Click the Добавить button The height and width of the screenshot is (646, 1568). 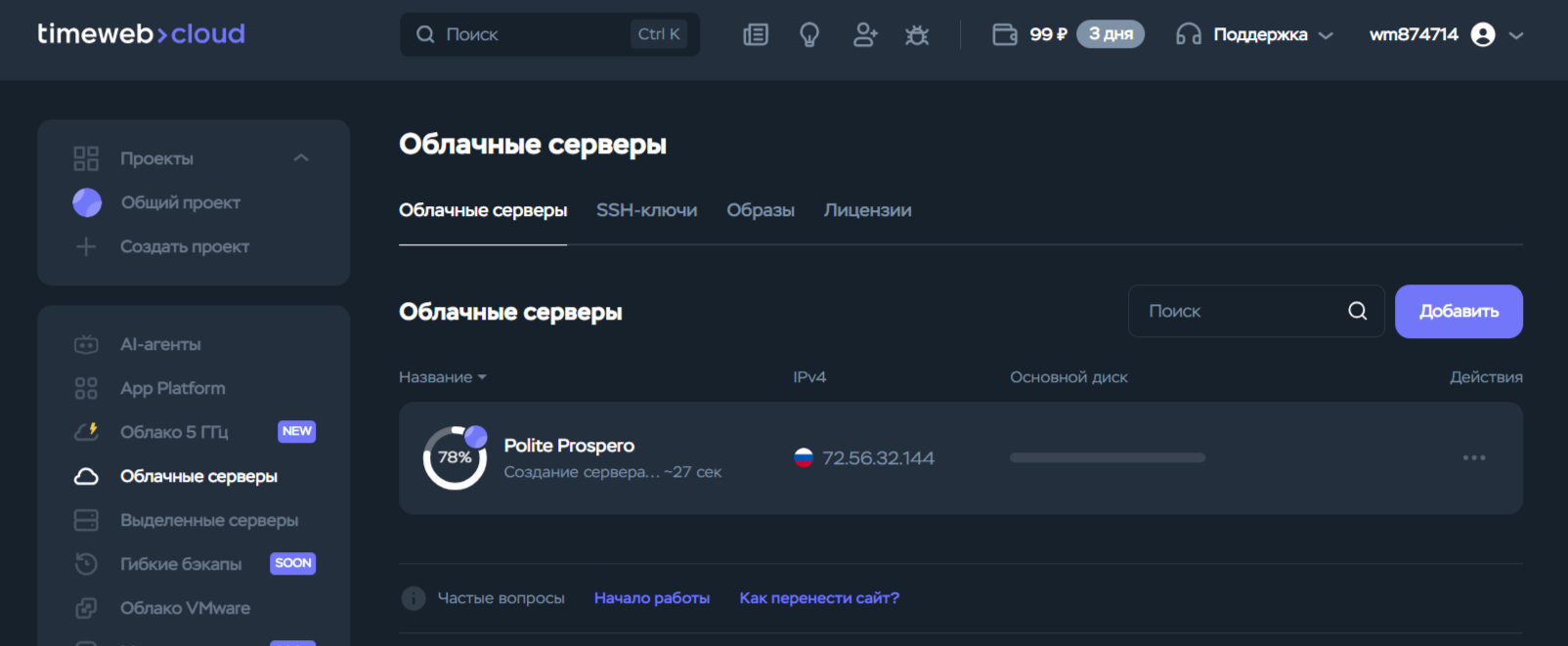1459,311
